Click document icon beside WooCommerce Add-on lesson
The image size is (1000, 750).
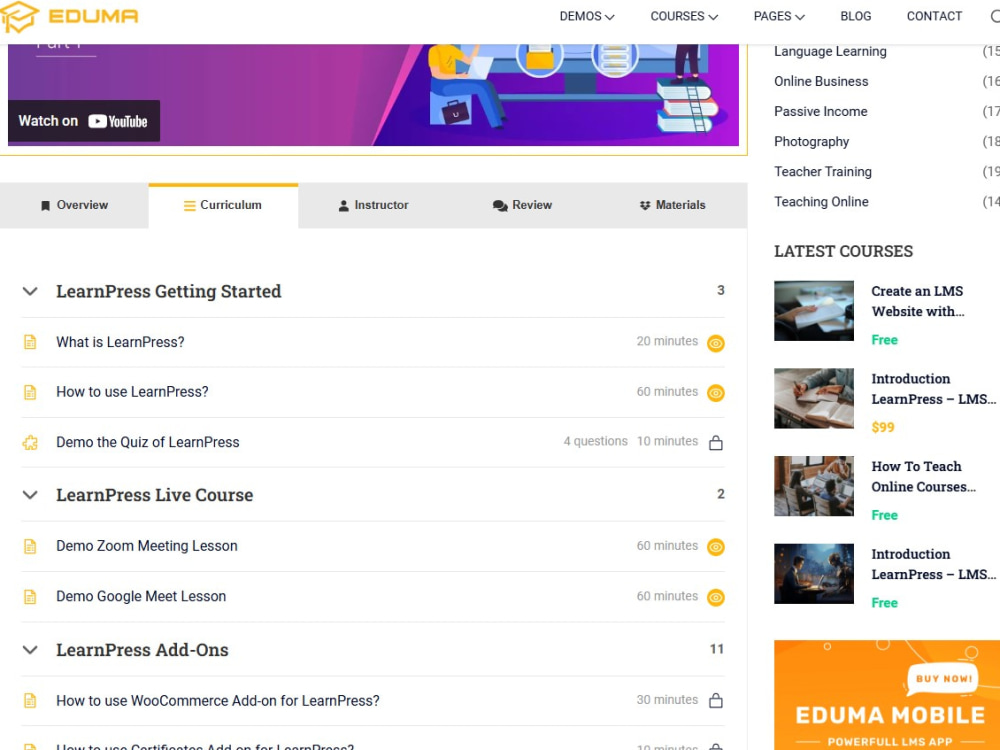coord(30,700)
